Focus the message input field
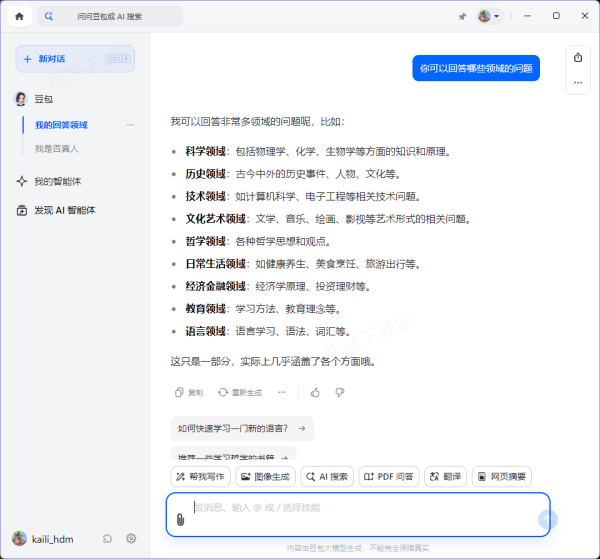This screenshot has height=559, width=600. tap(358, 515)
